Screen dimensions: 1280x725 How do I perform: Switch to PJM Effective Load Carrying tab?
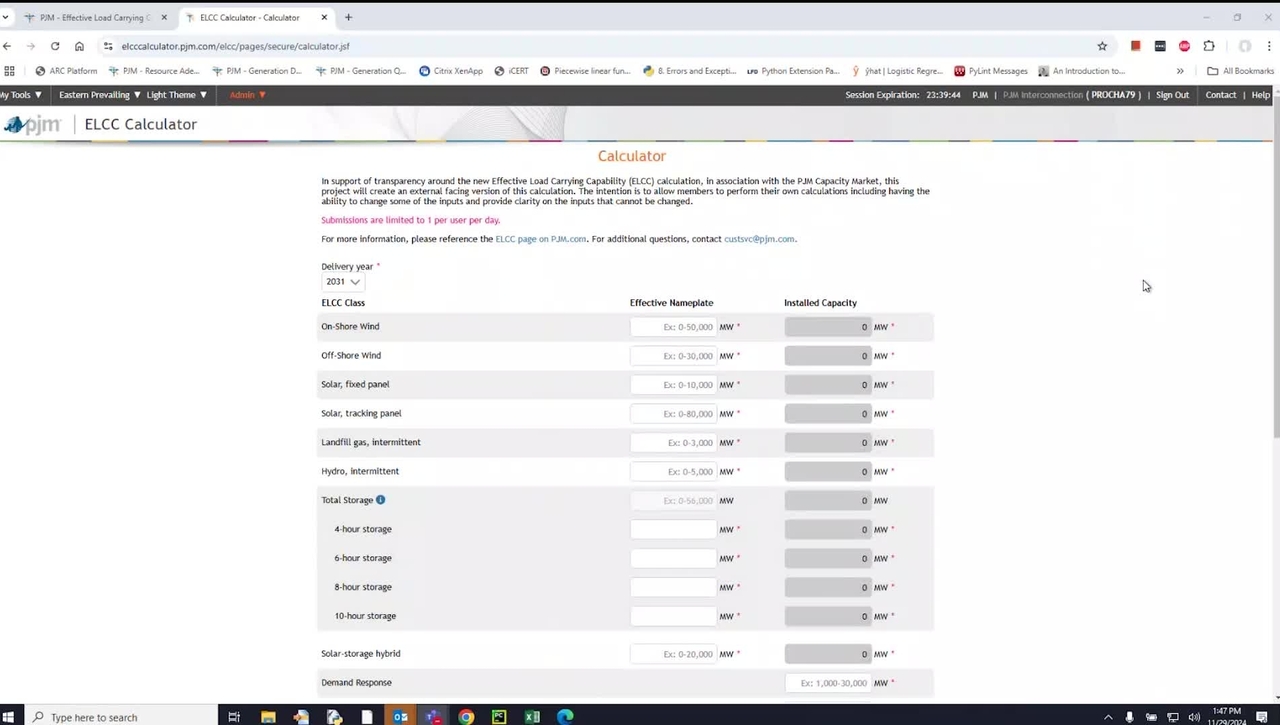point(95,17)
